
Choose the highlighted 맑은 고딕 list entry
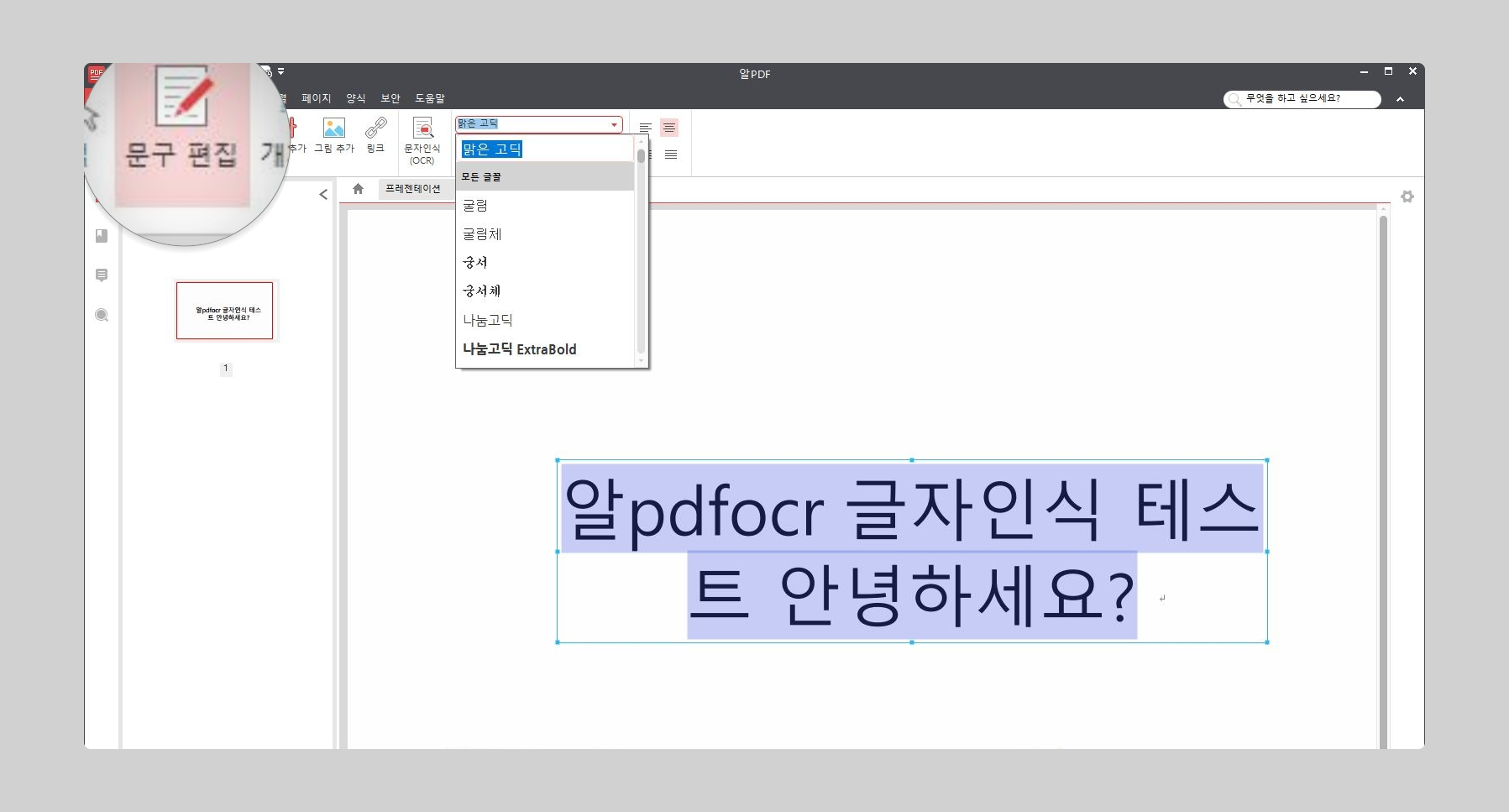tap(492, 149)
